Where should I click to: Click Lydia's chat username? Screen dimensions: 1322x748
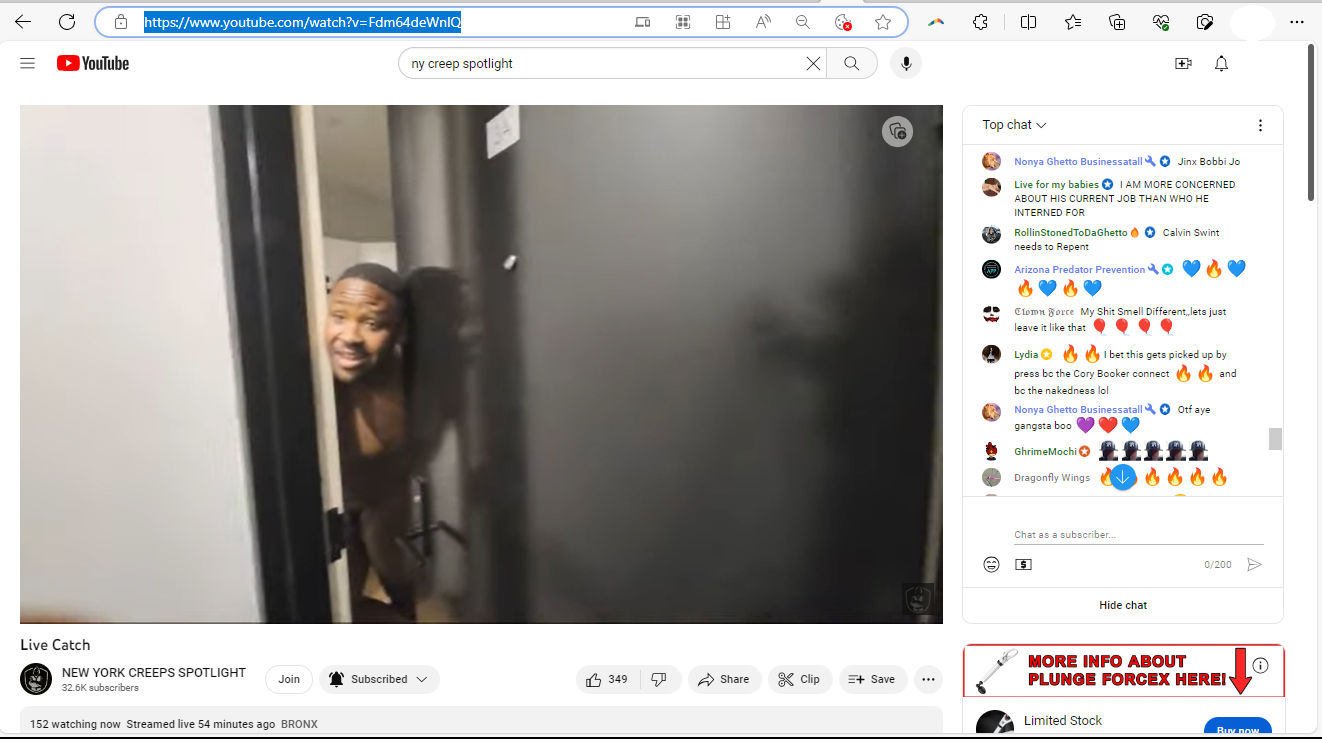[1026, 354]
